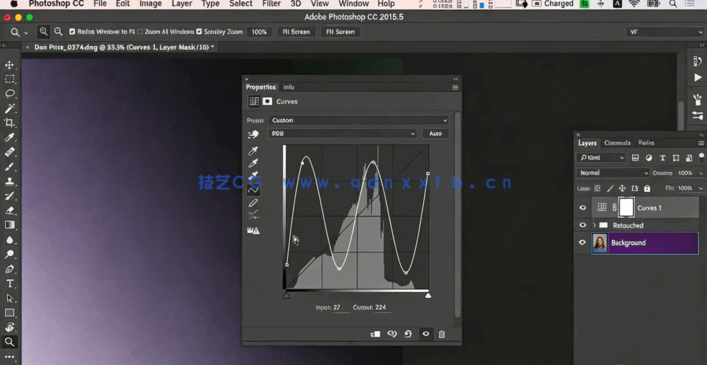The image size is (707, 365).
Task: Select the Brush tool
Action: point(9,167)
